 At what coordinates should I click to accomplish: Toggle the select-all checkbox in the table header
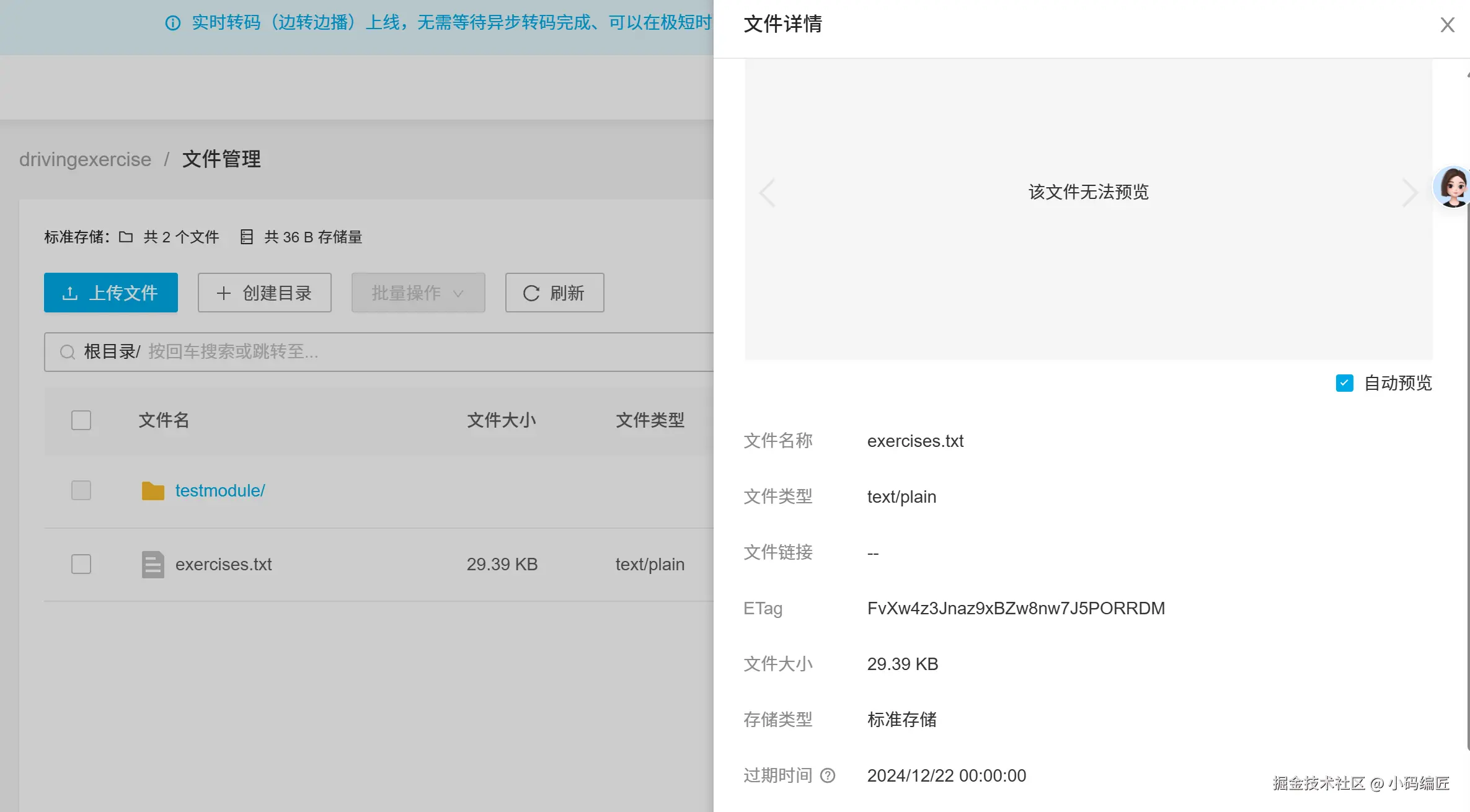[x=81, y=420]
